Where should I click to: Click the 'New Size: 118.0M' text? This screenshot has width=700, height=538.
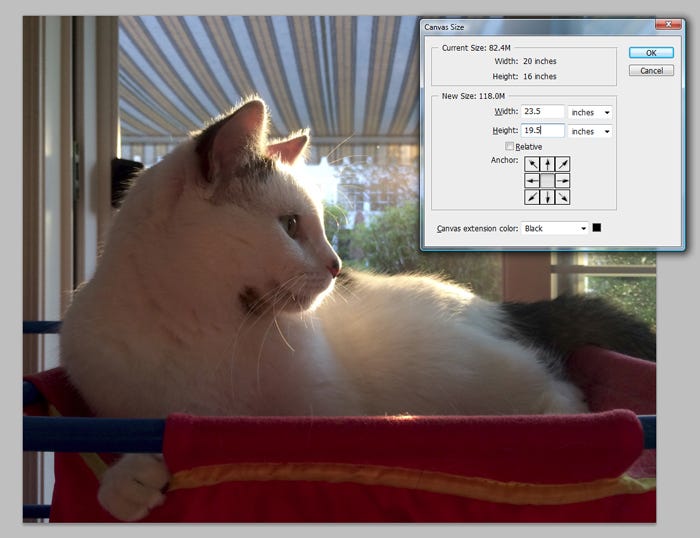click(x=473, y=96)
